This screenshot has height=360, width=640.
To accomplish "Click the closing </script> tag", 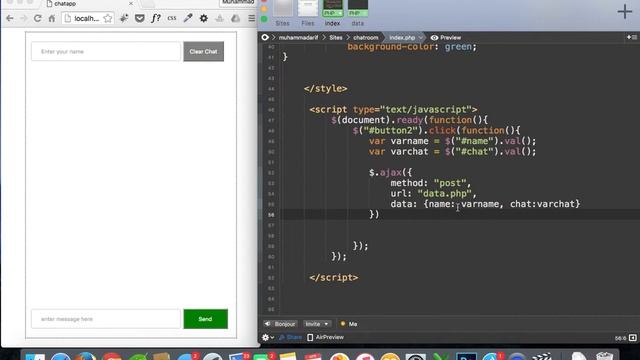I will pos(333,278).
